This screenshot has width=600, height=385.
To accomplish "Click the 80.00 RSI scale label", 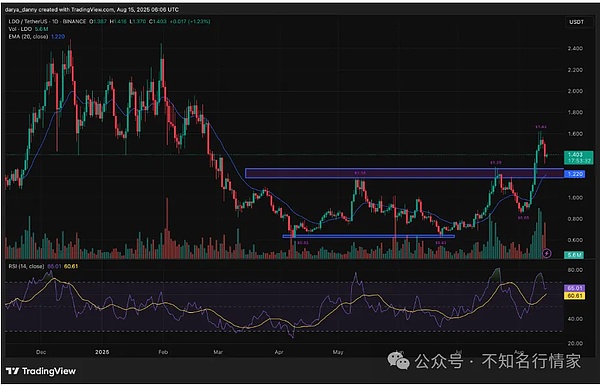I will coord(576,270).
